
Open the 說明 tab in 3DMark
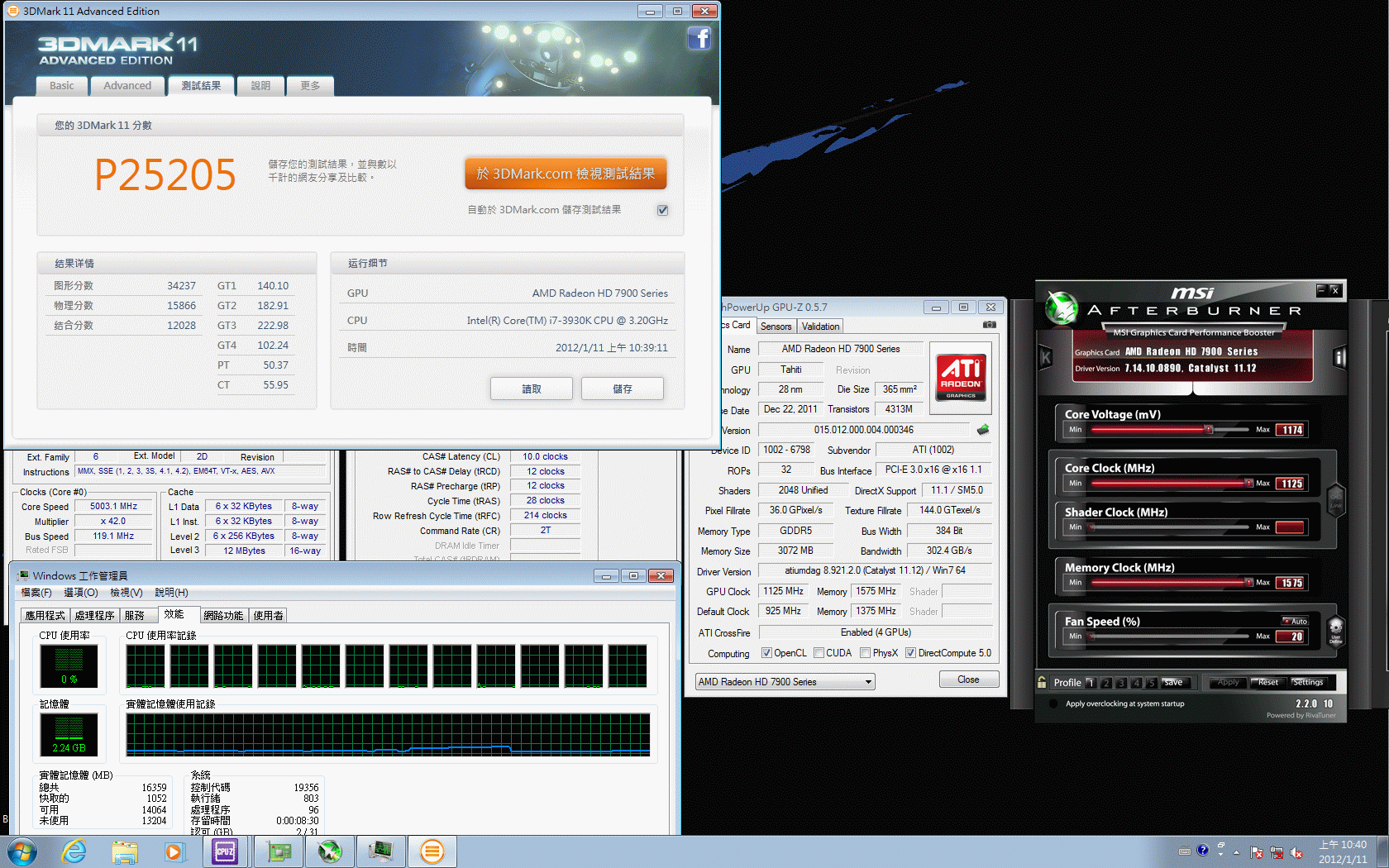(x=260, y=86)
